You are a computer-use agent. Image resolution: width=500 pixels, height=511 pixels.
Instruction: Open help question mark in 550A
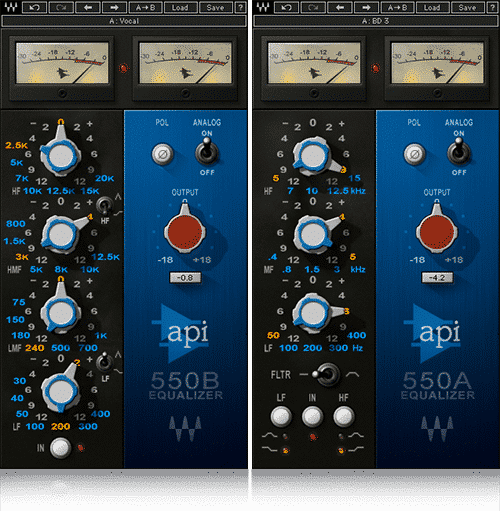click(x=492, y=7)
